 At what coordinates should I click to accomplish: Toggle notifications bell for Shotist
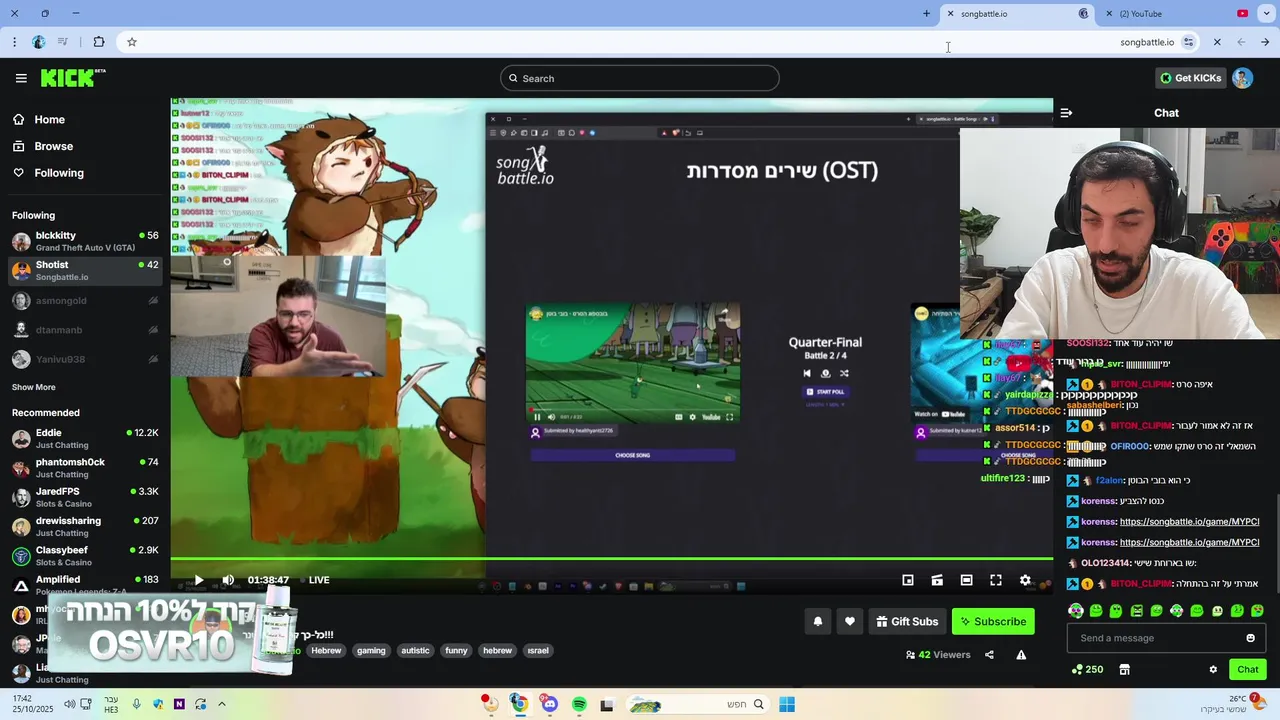point(818,621)
